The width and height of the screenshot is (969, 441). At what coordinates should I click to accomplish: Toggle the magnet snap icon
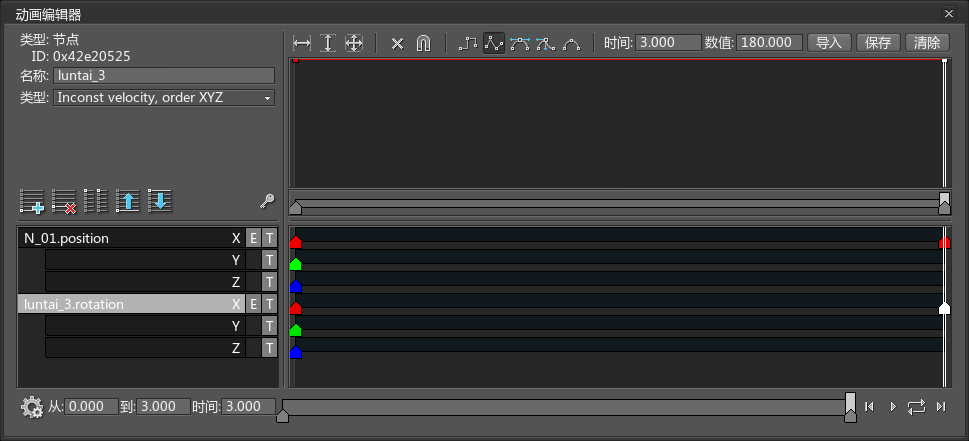(x=423, y=43)
